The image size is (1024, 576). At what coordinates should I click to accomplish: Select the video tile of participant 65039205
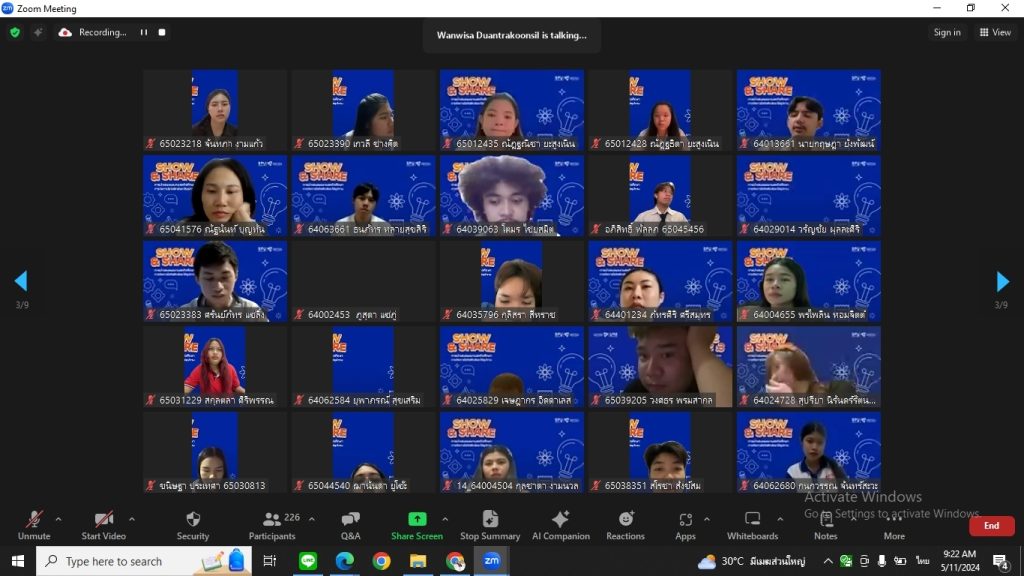click(x=660, y=366)
